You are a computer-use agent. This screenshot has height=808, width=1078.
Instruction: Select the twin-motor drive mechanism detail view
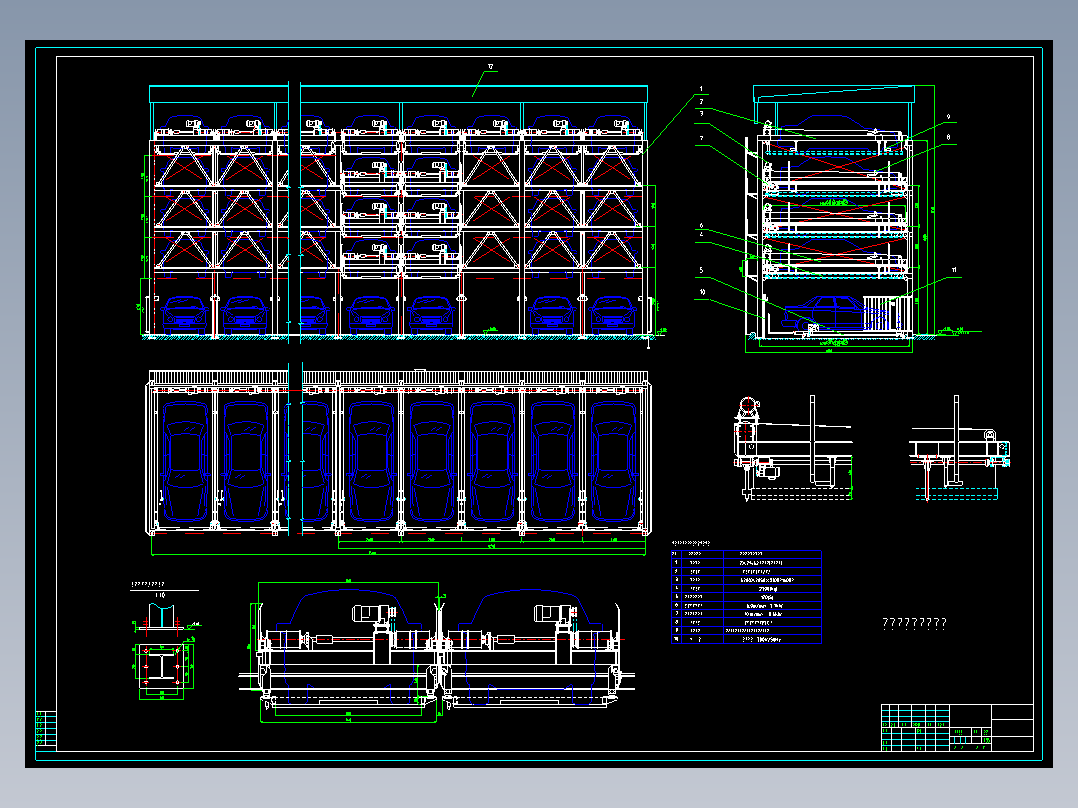[x=437, y=652]
